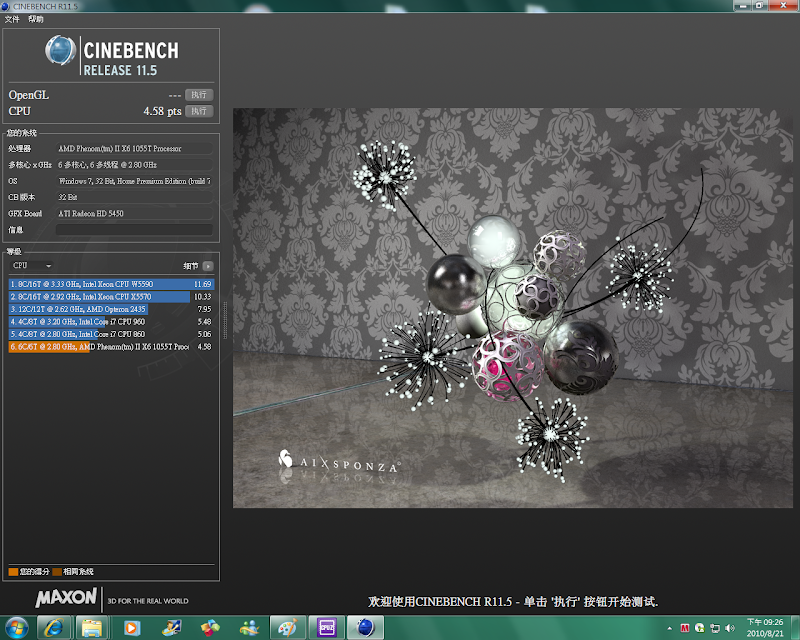
Task: Click the 信息 info input field
Action: pyautogui.click(x=134, y=230)
